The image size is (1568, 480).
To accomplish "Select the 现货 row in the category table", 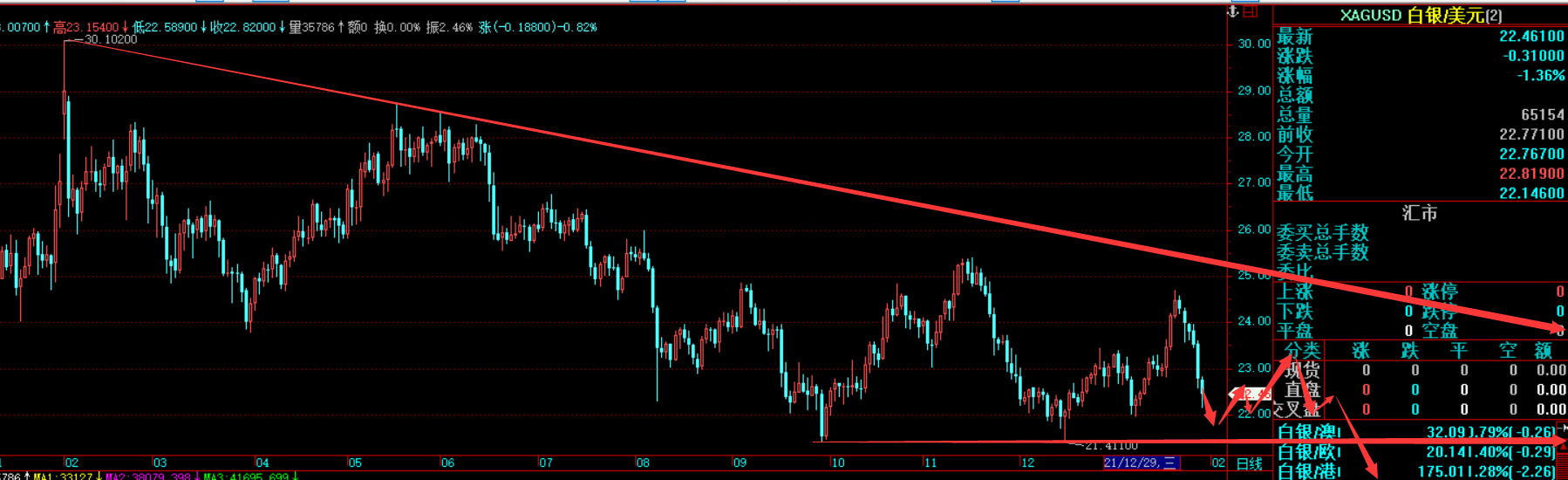I will 1302,370.
